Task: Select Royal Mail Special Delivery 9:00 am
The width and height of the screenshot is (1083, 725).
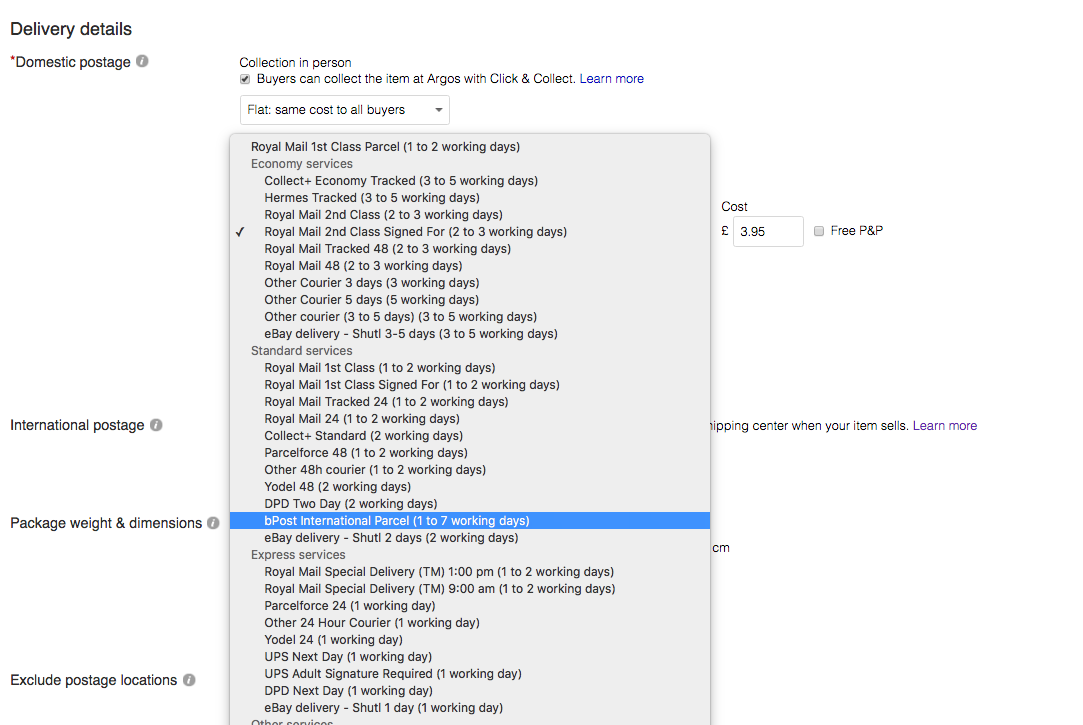Action: point(470,588)
